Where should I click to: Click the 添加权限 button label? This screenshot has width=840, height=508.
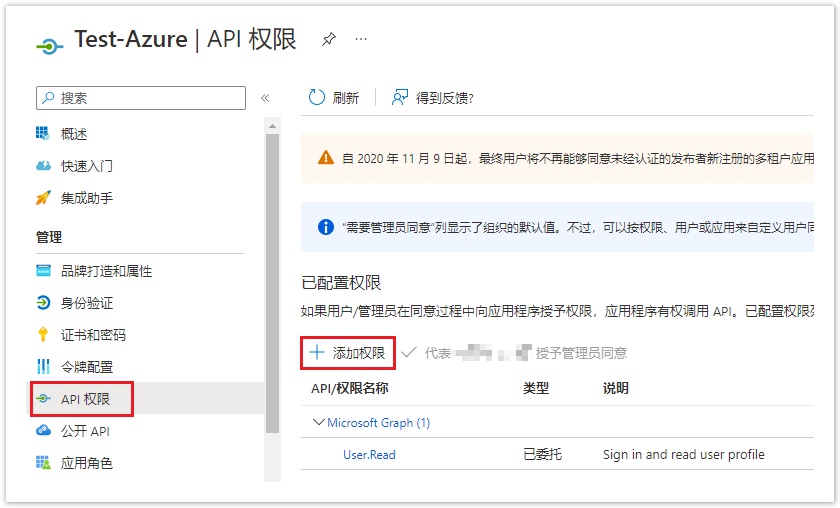pos(358,353)
